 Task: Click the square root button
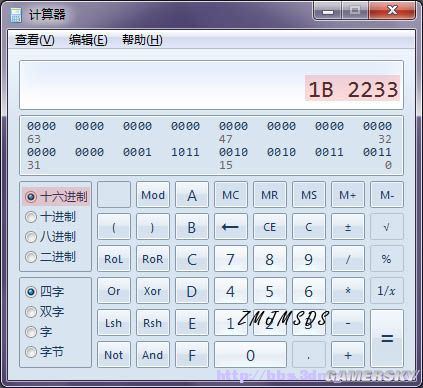pos(387,227)
